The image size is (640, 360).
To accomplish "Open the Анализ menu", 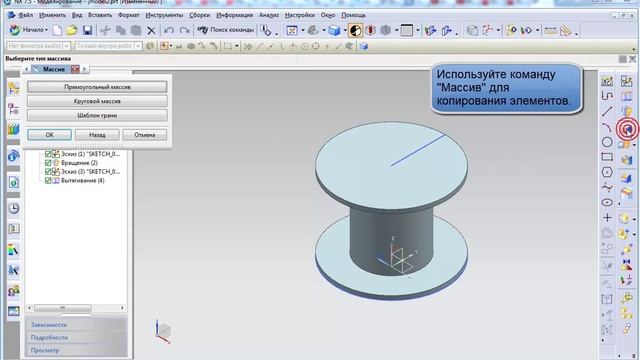I will pos(269,15).
